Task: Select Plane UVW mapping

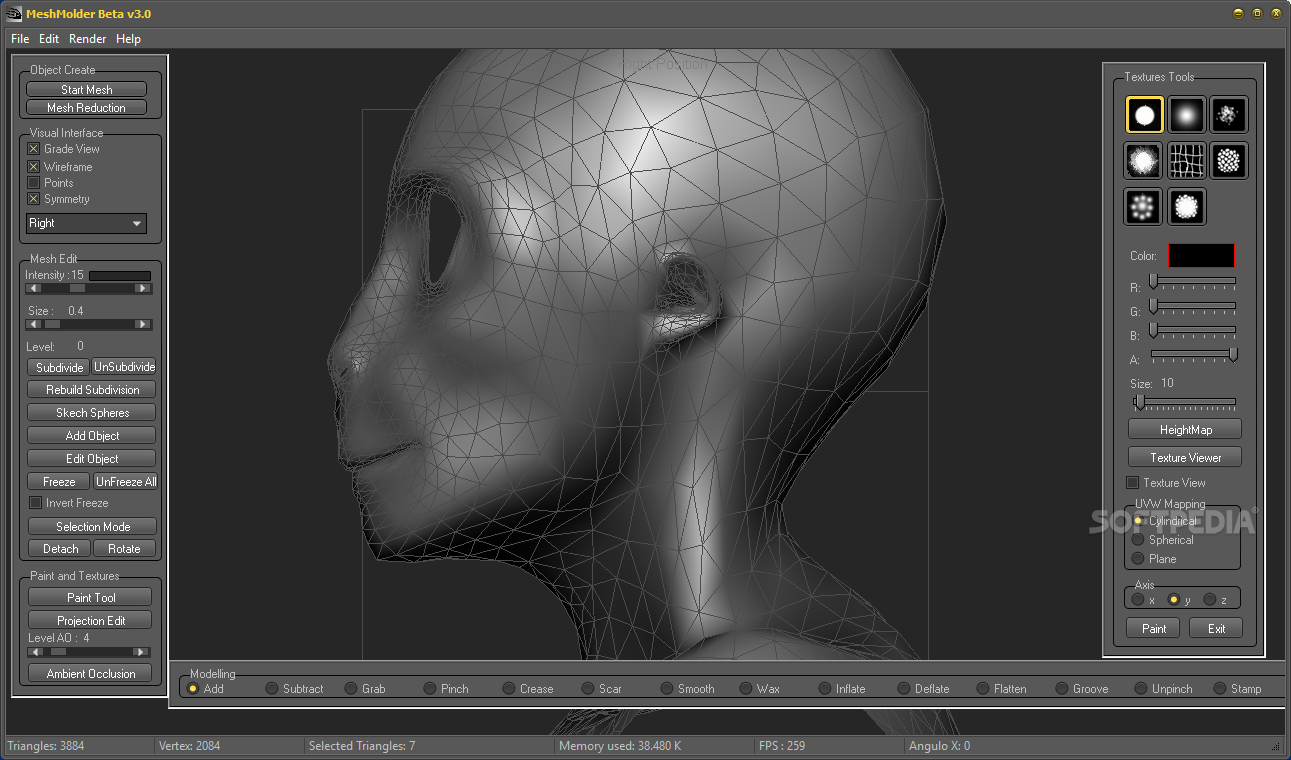Action: (x=1137, y=558)
